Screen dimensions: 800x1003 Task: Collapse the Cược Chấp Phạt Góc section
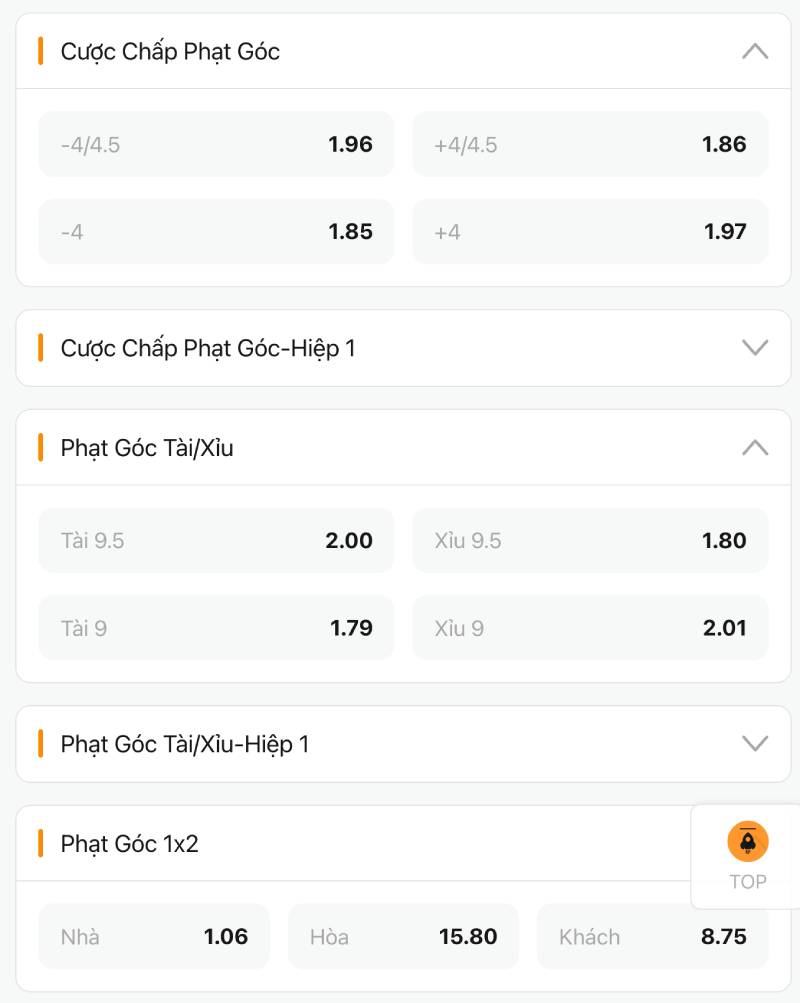[755, 51]
